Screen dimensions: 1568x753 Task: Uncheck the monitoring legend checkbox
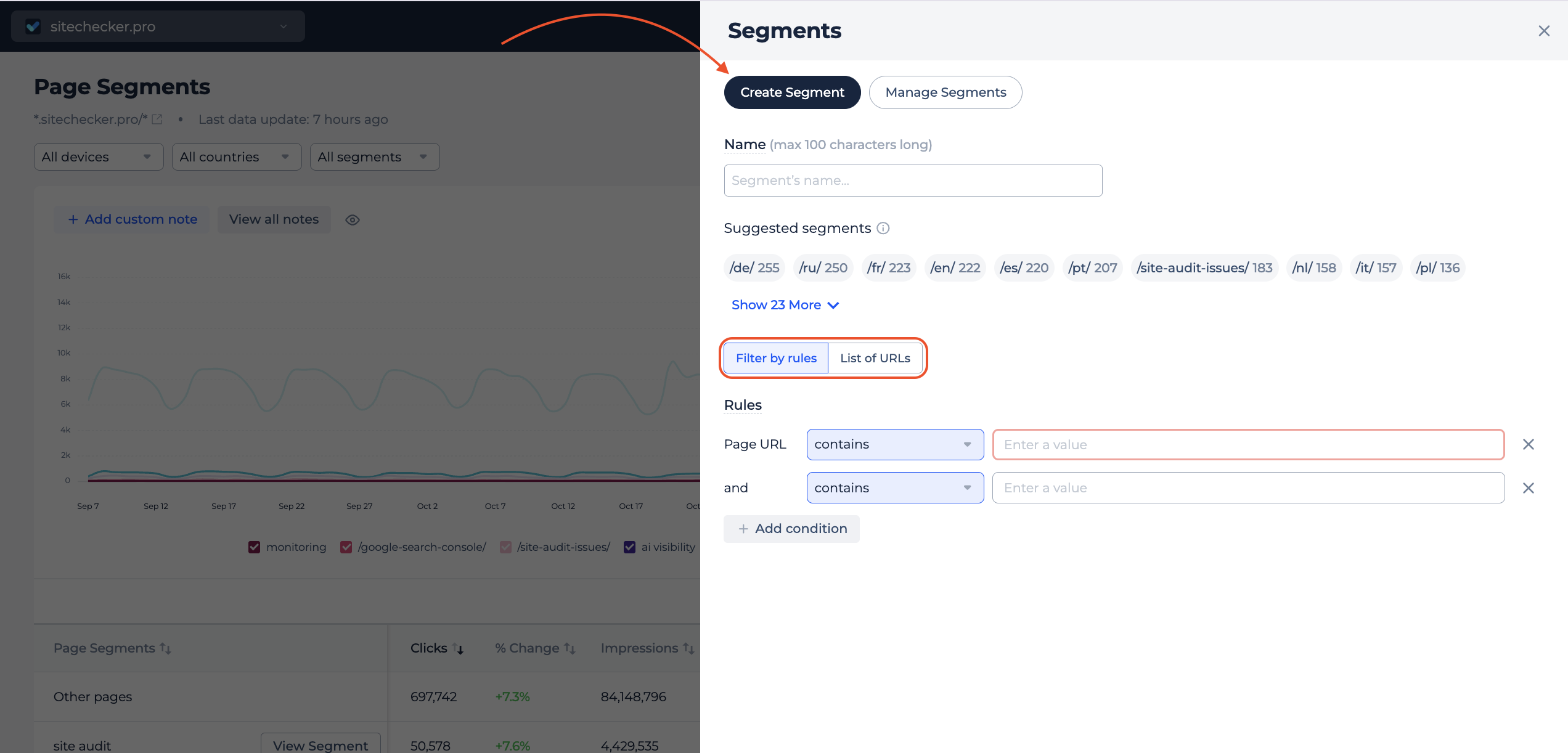254,547
